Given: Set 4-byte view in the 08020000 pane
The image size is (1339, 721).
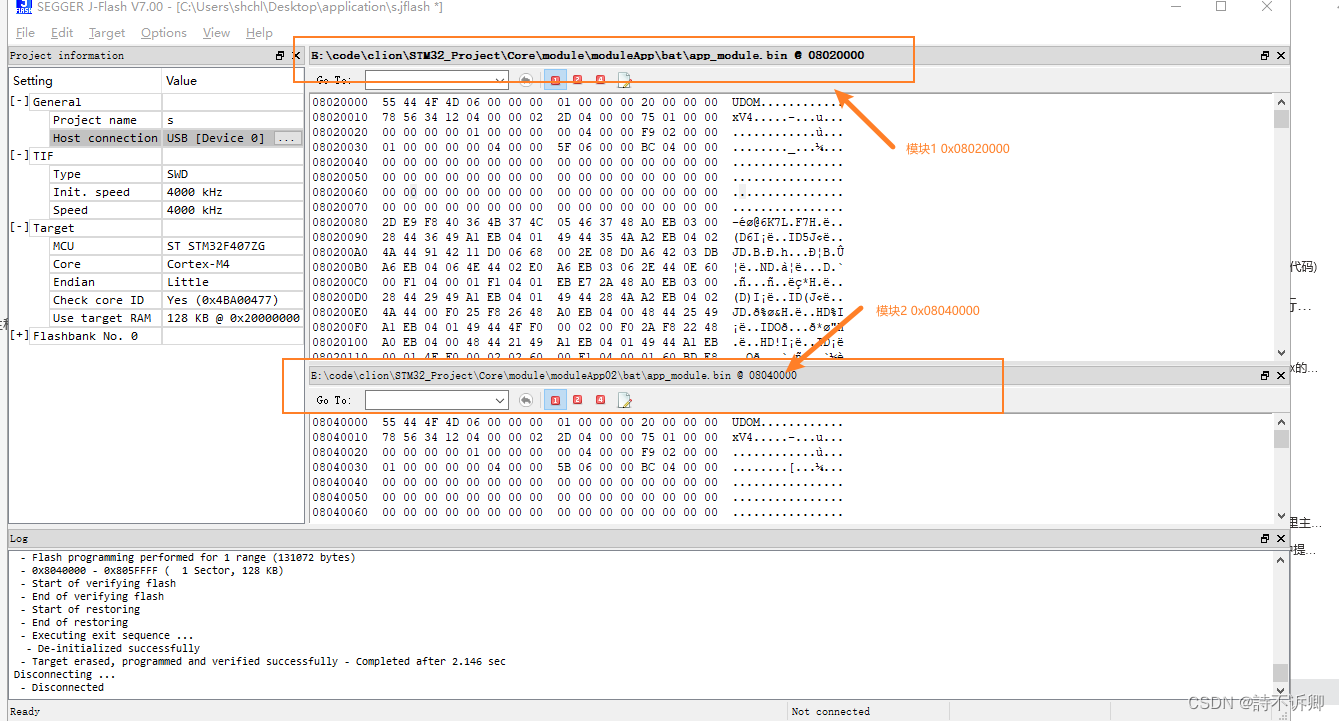Looking at the screenshot, I should (600, 80).
